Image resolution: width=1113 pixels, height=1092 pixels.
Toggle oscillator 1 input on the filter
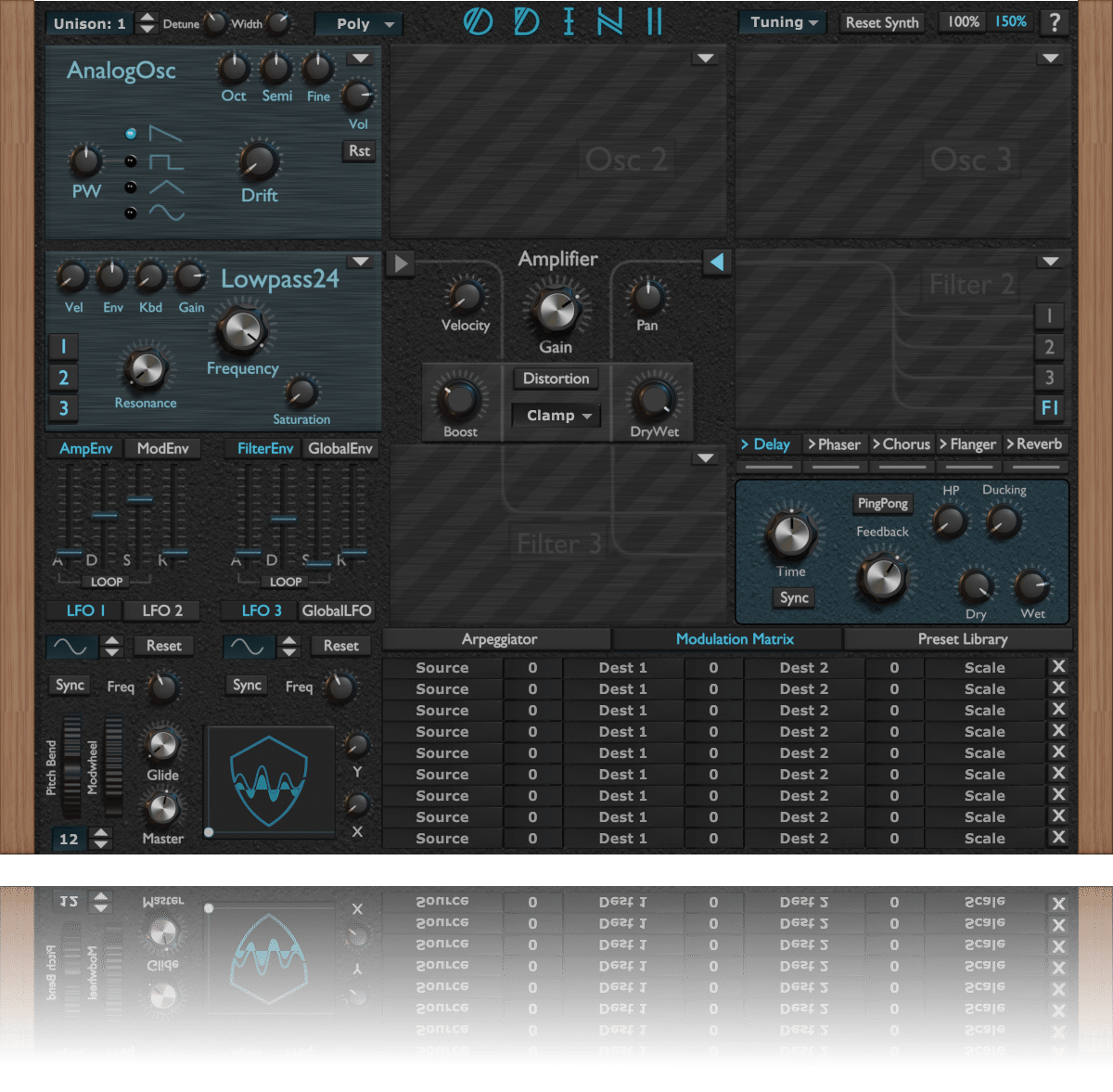pyautogui.click(x=63, y=347)
